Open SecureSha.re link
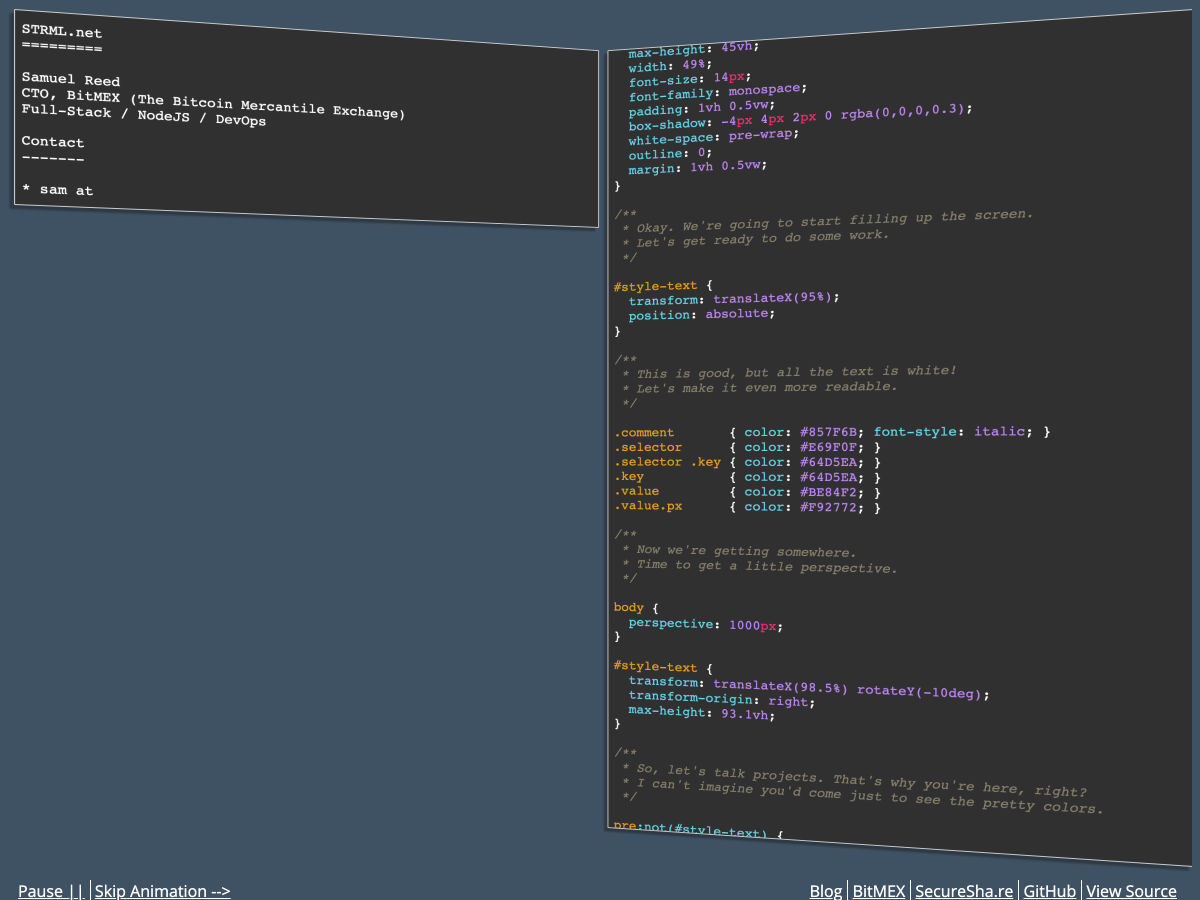This screenshot has height=900, width=1200. 964,891
